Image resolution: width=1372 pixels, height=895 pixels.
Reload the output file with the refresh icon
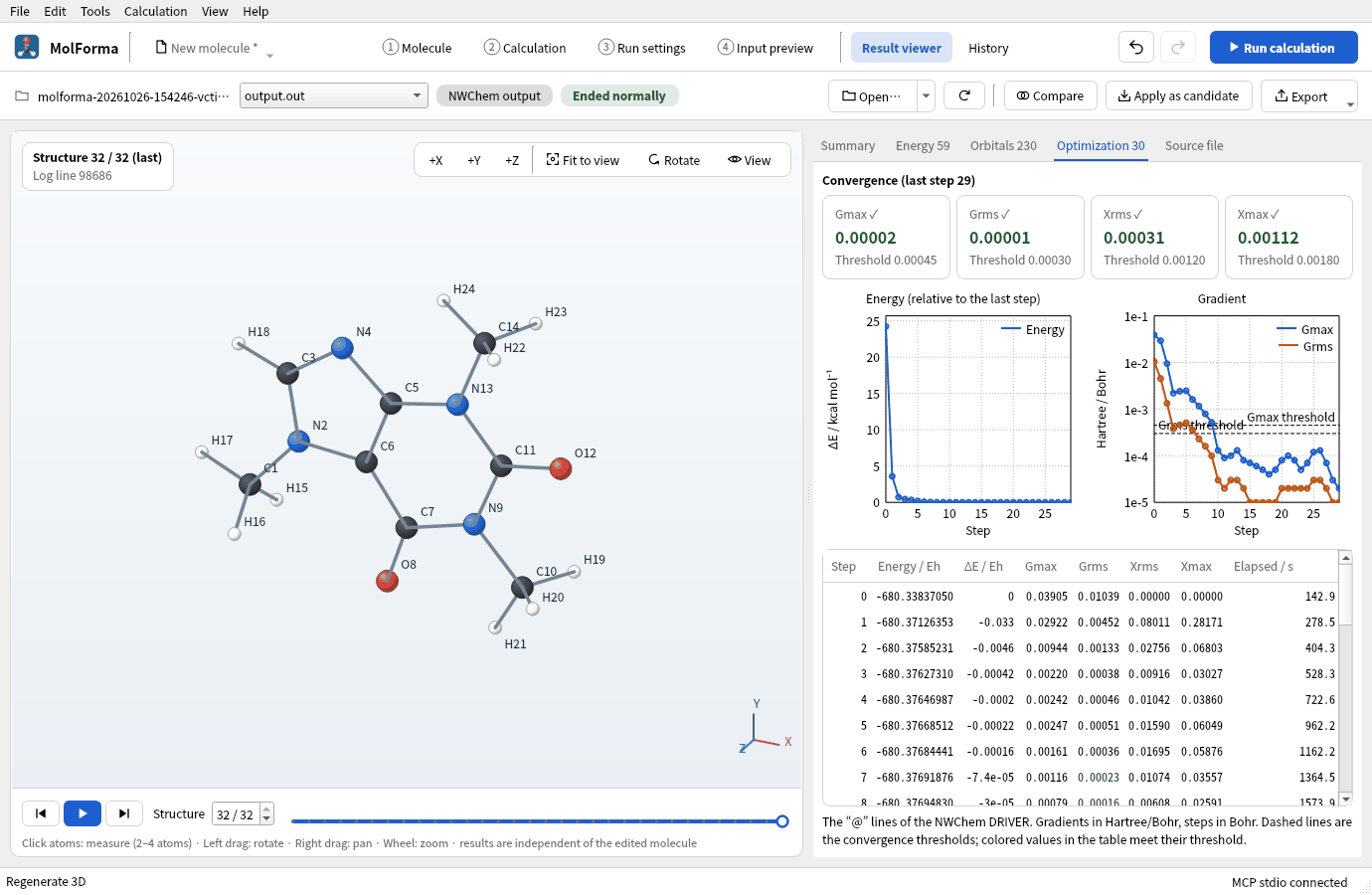(964, 95)
